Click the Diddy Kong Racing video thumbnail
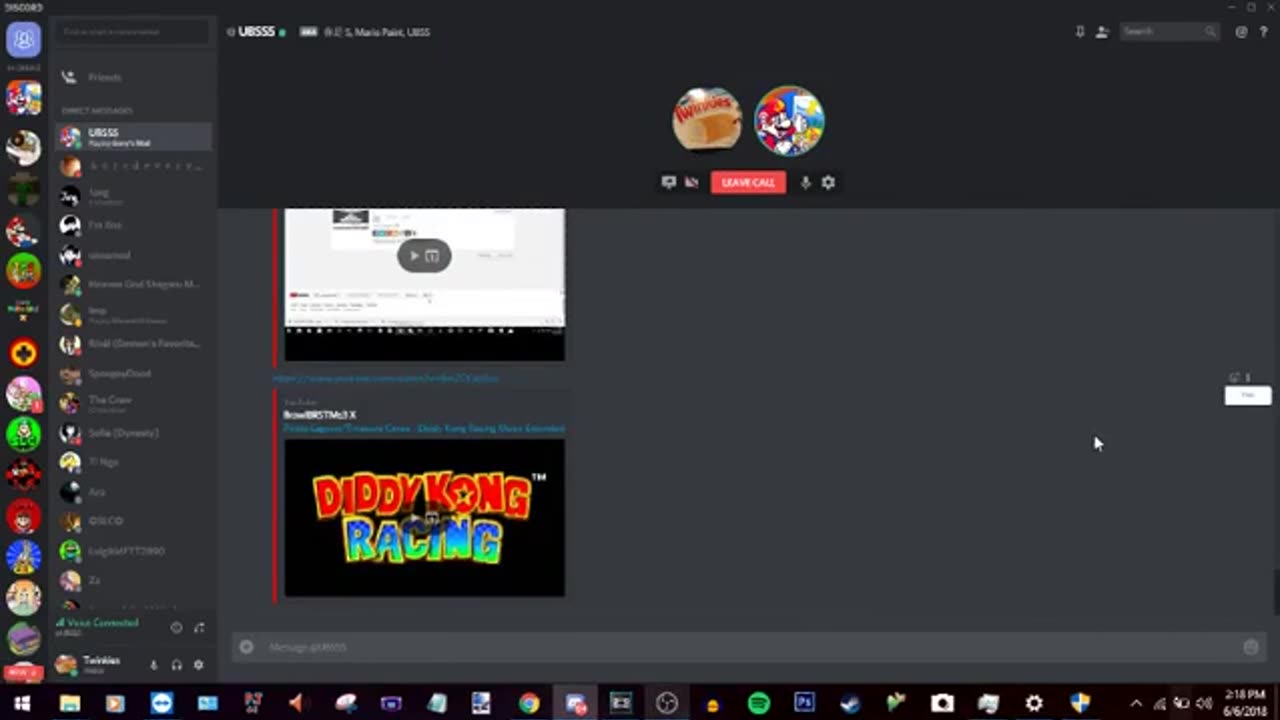This screenshot has height=720, width=1280. pyautogui.click(x=424, y=518)
